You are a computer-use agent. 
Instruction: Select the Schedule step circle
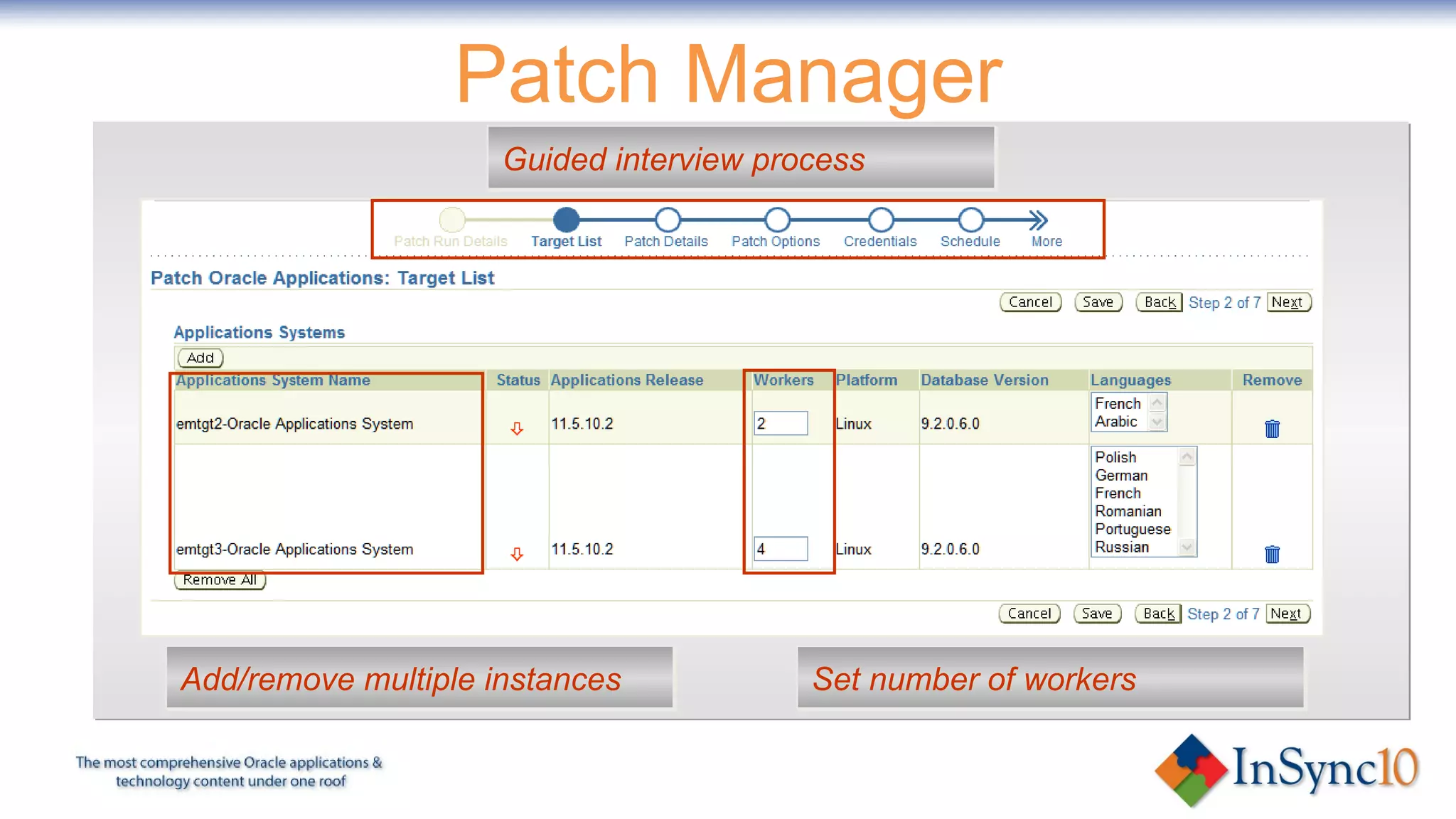pyautogui.click(x=970, y=220)
